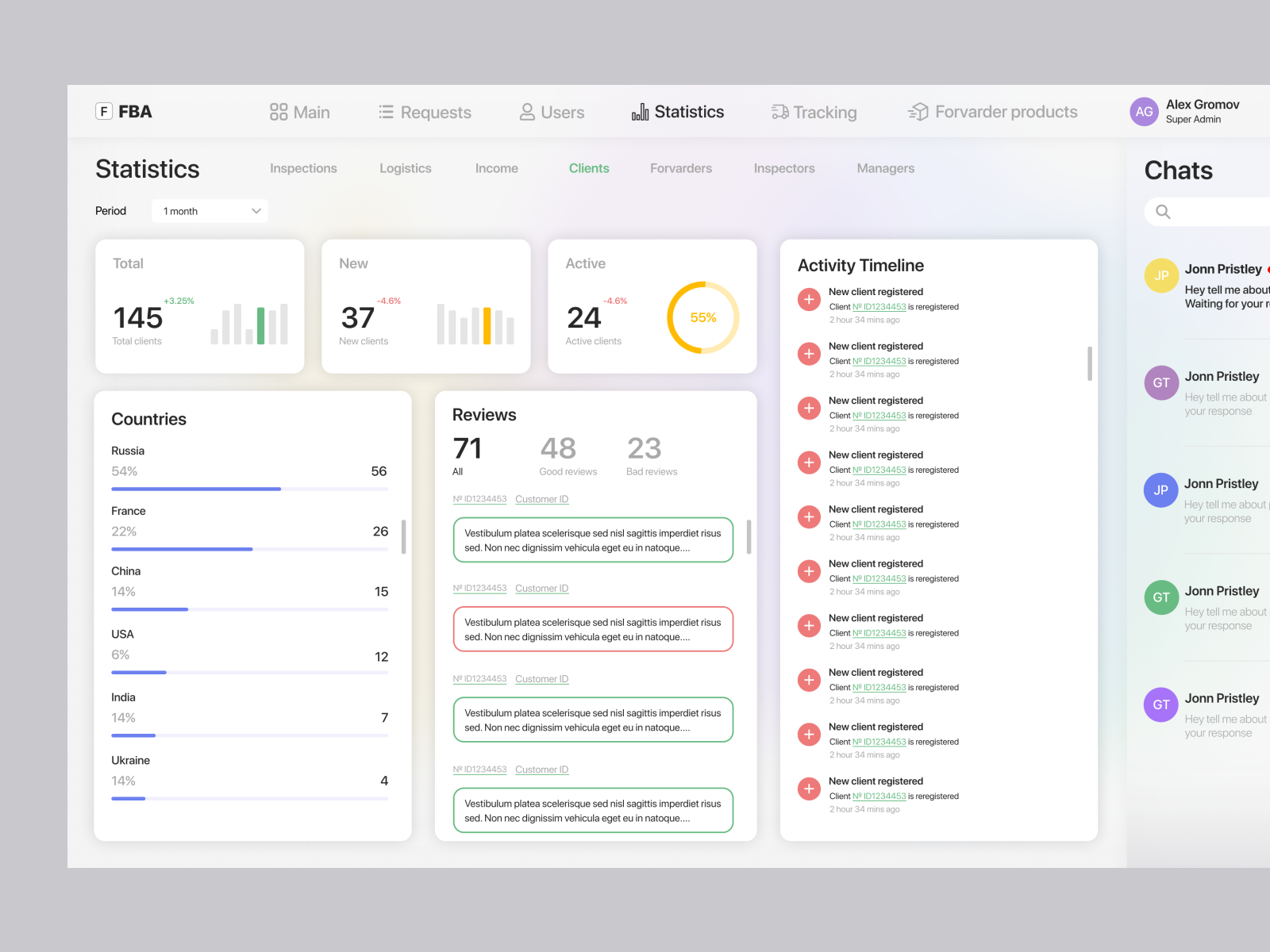
Task: Click the Users person icon
Action: [x=526, y=112]
